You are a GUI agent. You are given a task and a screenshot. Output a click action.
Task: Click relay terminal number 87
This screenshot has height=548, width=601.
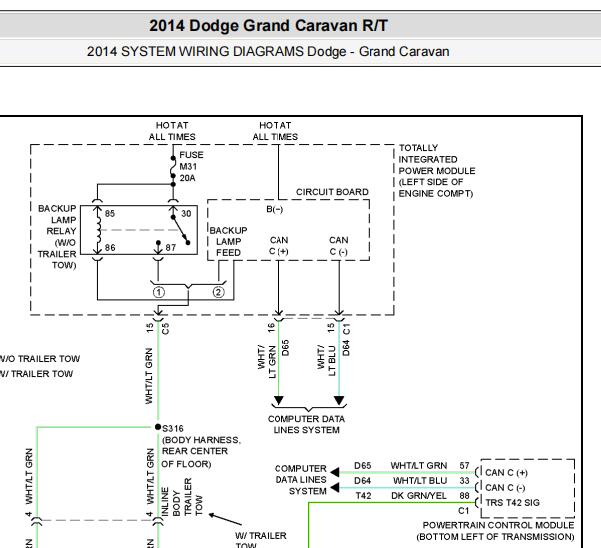pyautogui.click(x=171, y=248)
